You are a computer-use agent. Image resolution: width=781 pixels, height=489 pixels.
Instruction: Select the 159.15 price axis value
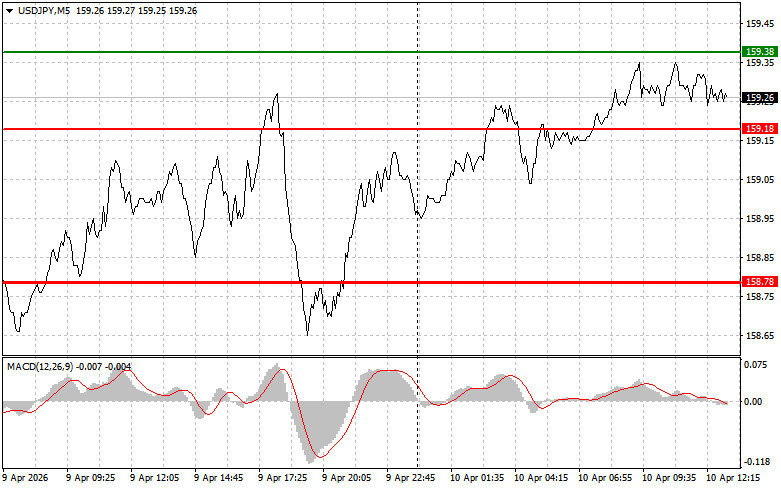(x=760, y=141)
